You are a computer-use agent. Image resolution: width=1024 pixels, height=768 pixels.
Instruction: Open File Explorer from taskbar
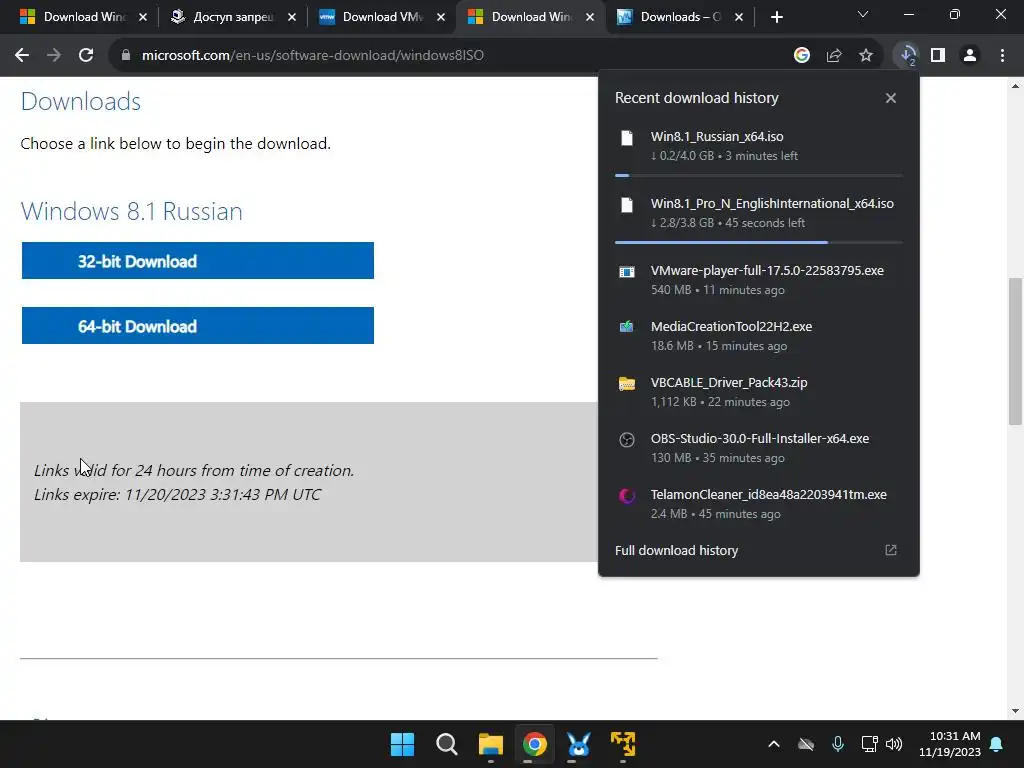[490, 744]
